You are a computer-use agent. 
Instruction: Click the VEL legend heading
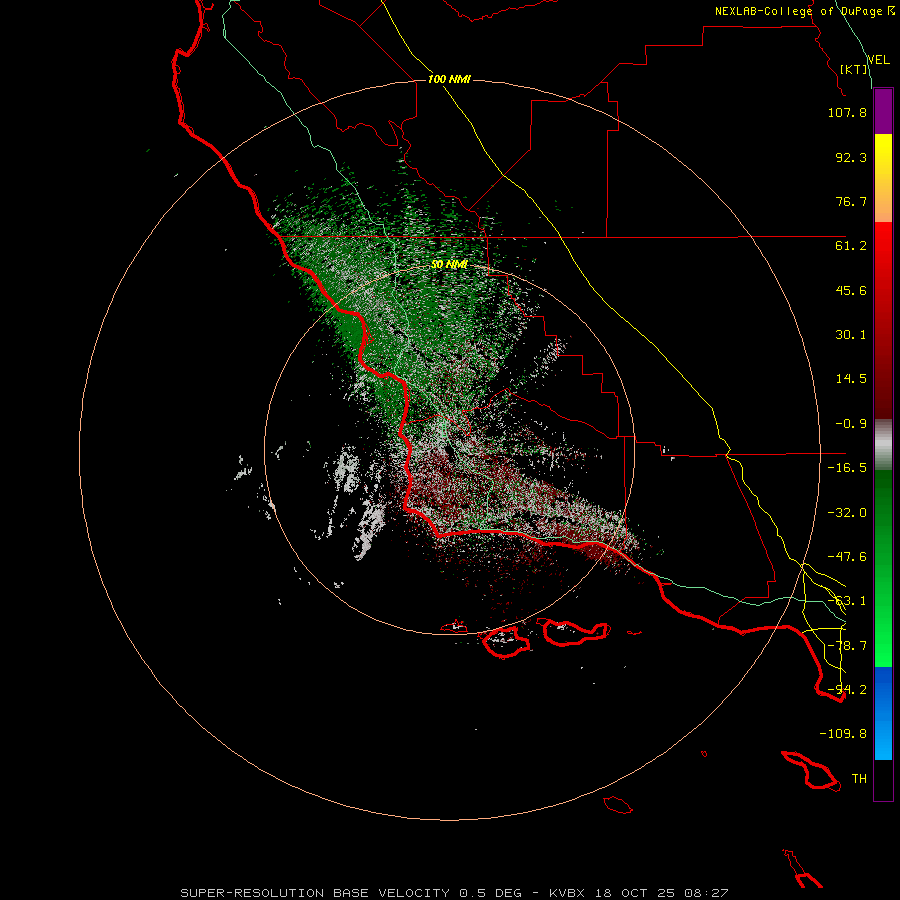point(878,60)
